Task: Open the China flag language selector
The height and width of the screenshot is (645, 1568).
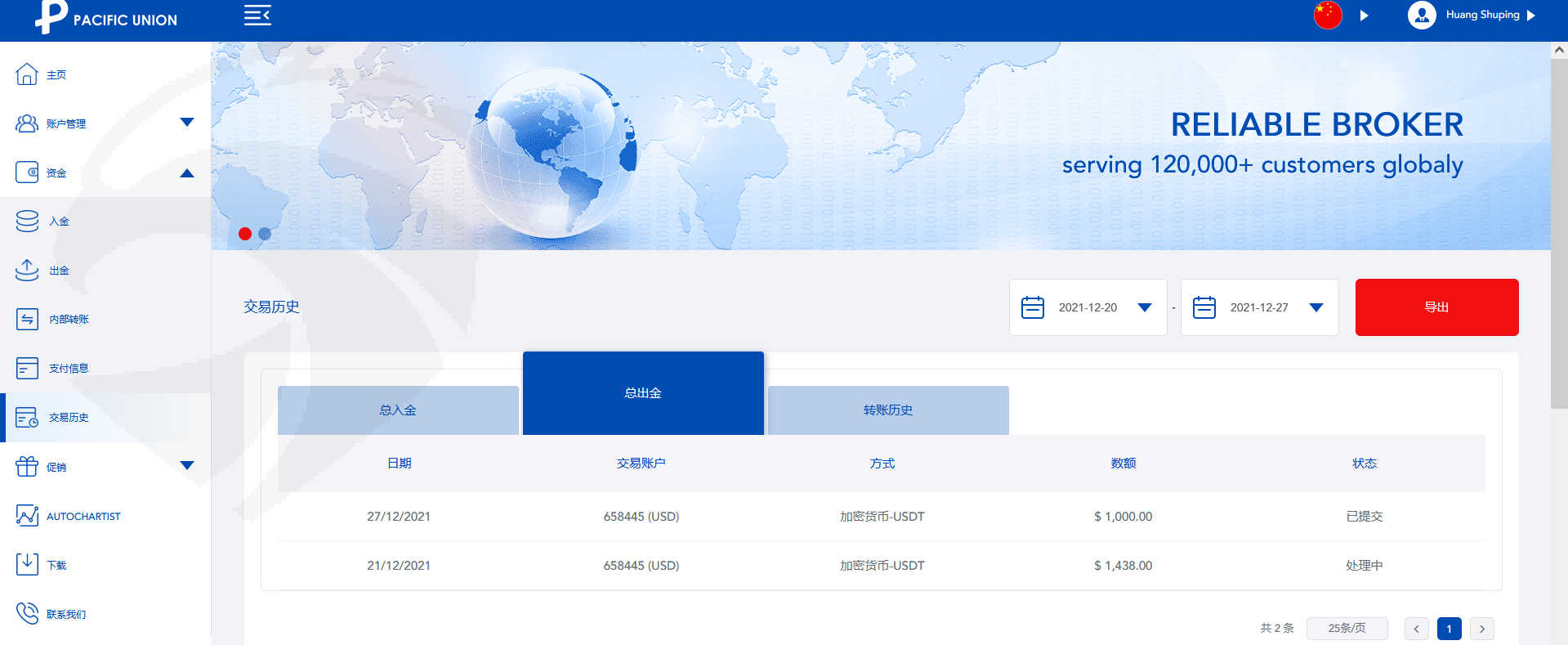Action: click(1328, 16)
